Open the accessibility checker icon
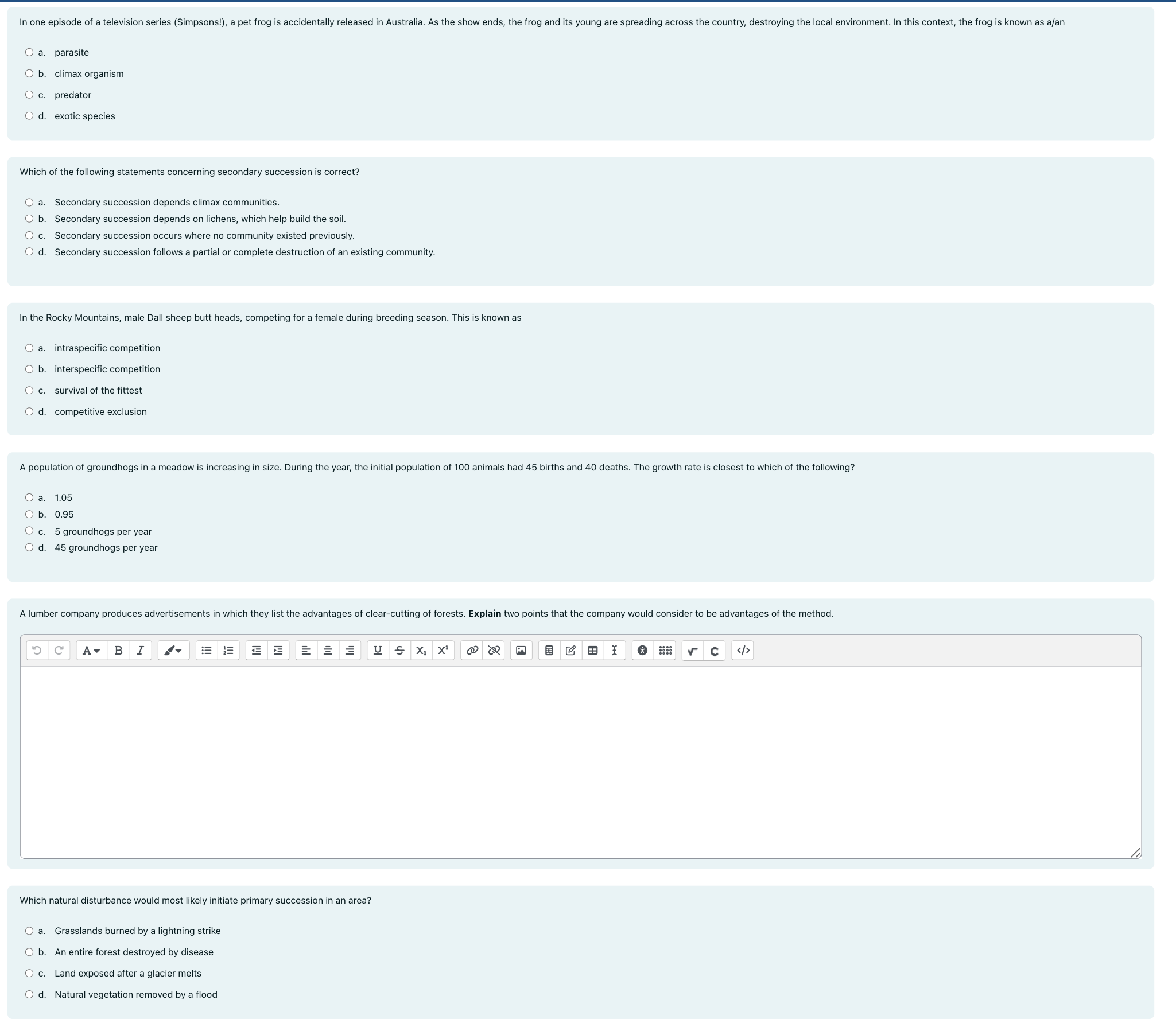Viewport: 1176px width, 1027px height. pos(642,650)
